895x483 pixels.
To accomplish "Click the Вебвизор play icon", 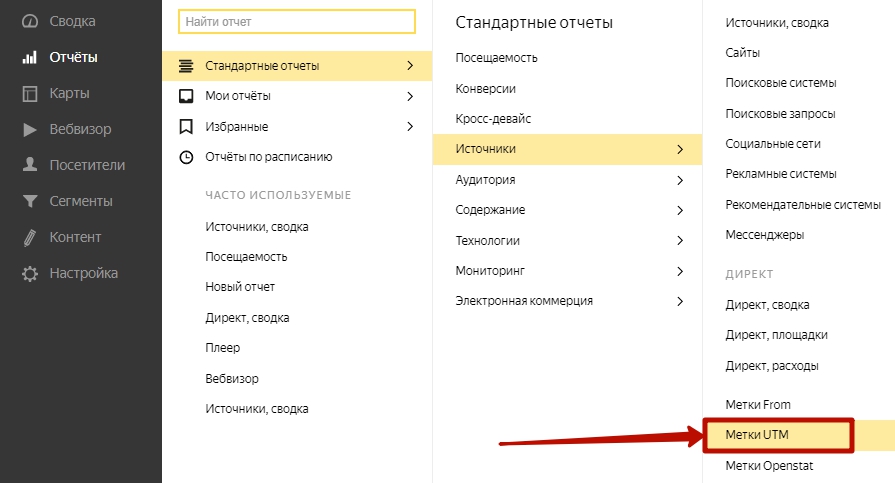I will coord(30,129).
